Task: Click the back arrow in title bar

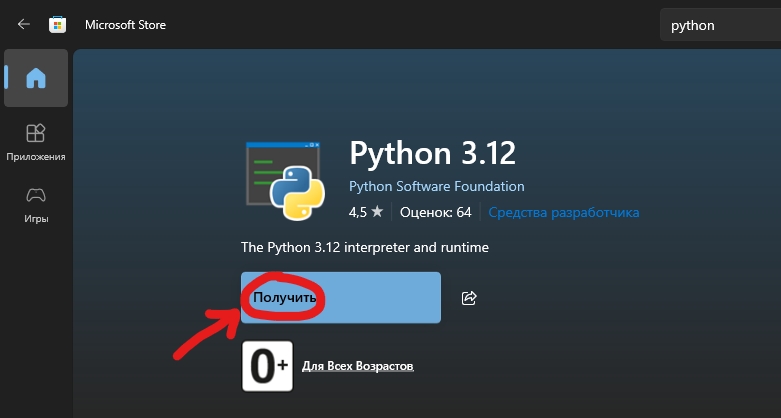Action: click(x=24, y=25)
